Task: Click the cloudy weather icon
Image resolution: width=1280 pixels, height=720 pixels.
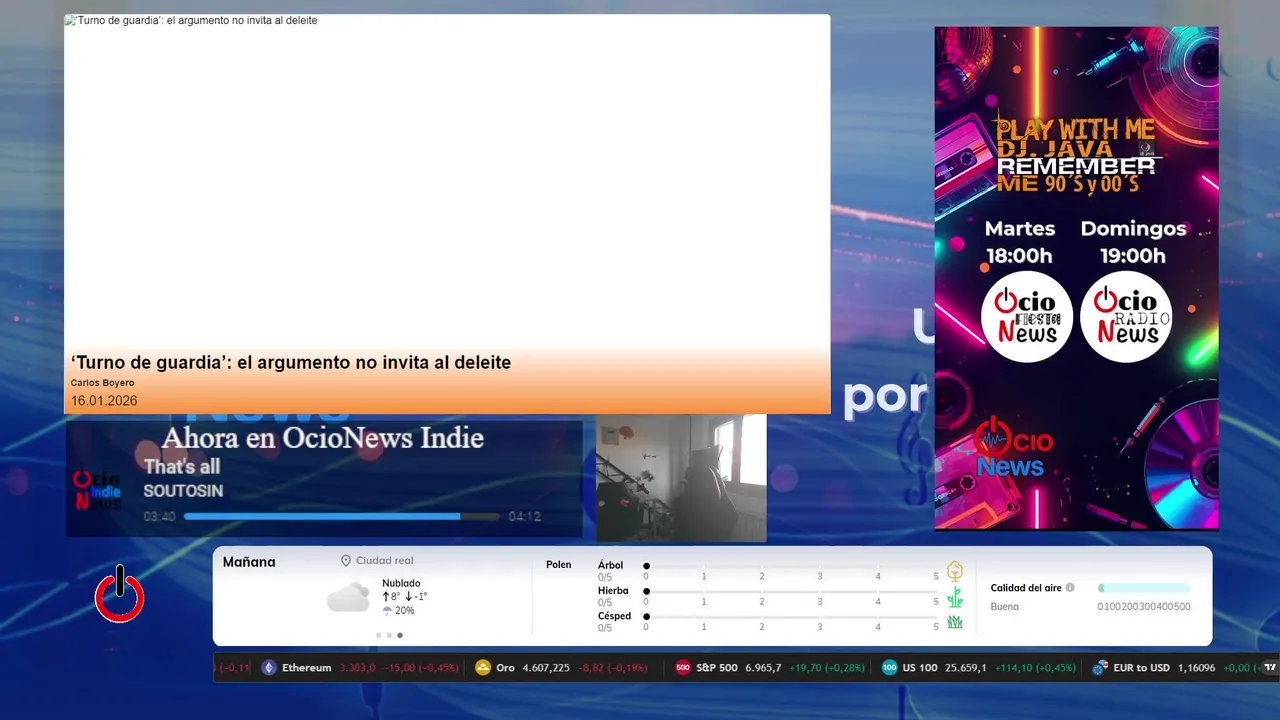Action: [x=348, y=598]
